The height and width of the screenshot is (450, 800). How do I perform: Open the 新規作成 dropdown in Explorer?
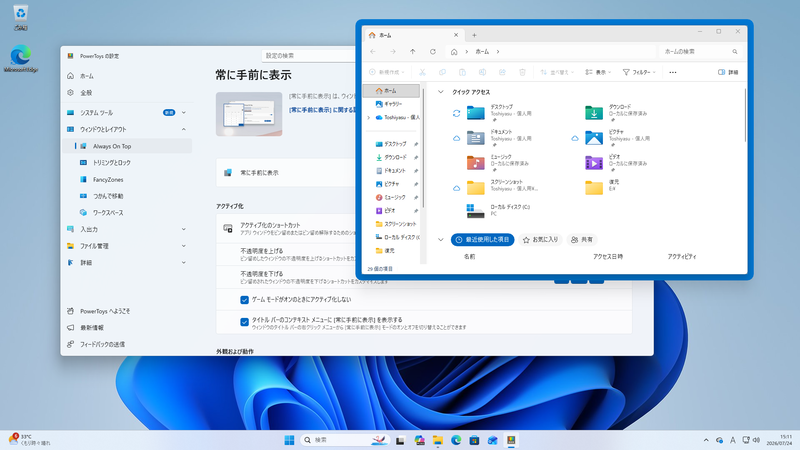[x=387, y=72]
